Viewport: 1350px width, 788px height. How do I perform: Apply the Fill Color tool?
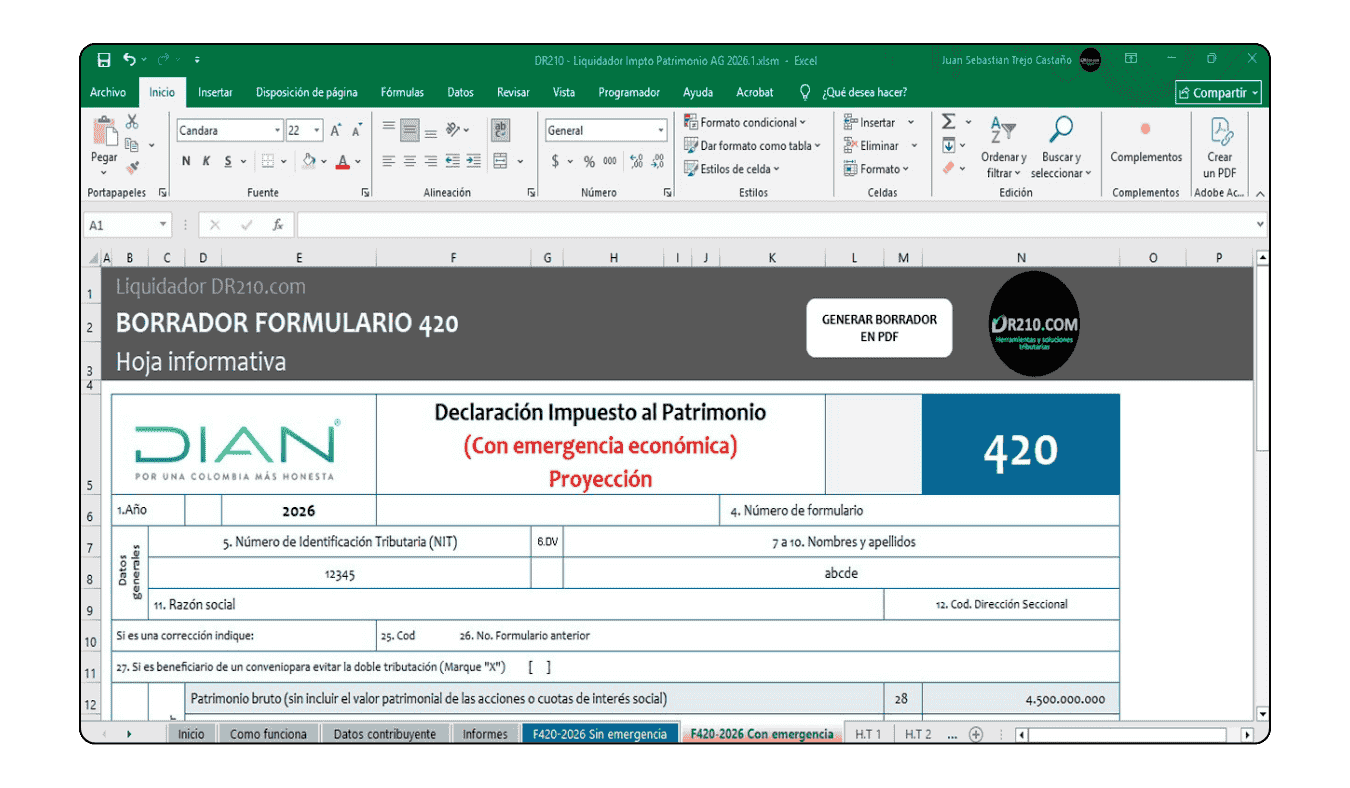coord(308,161)
